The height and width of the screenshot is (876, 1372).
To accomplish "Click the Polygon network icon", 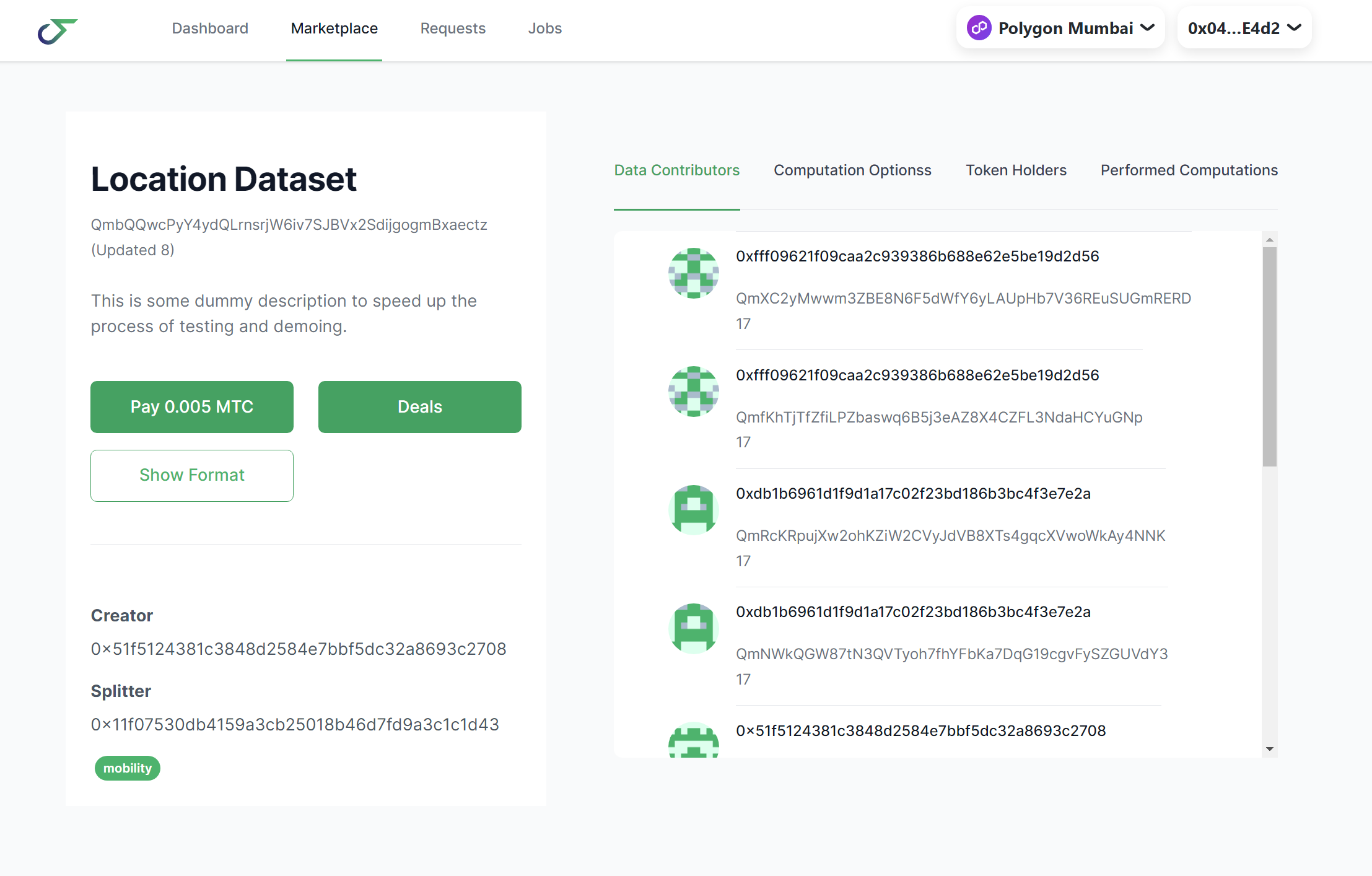I will (x=979, y=28).
